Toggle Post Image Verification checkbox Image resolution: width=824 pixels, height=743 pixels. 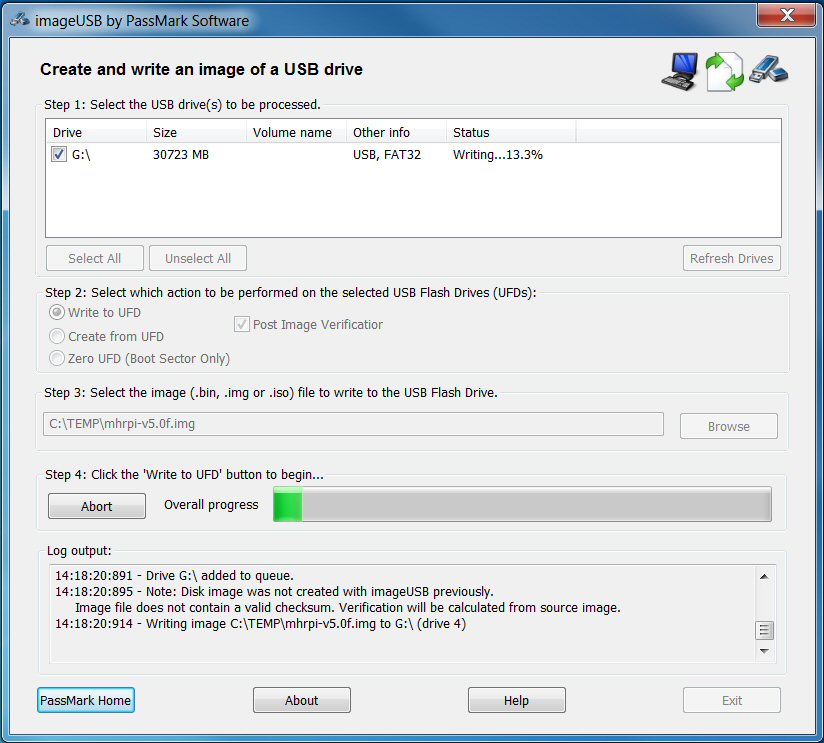click(x=242, y=324)
